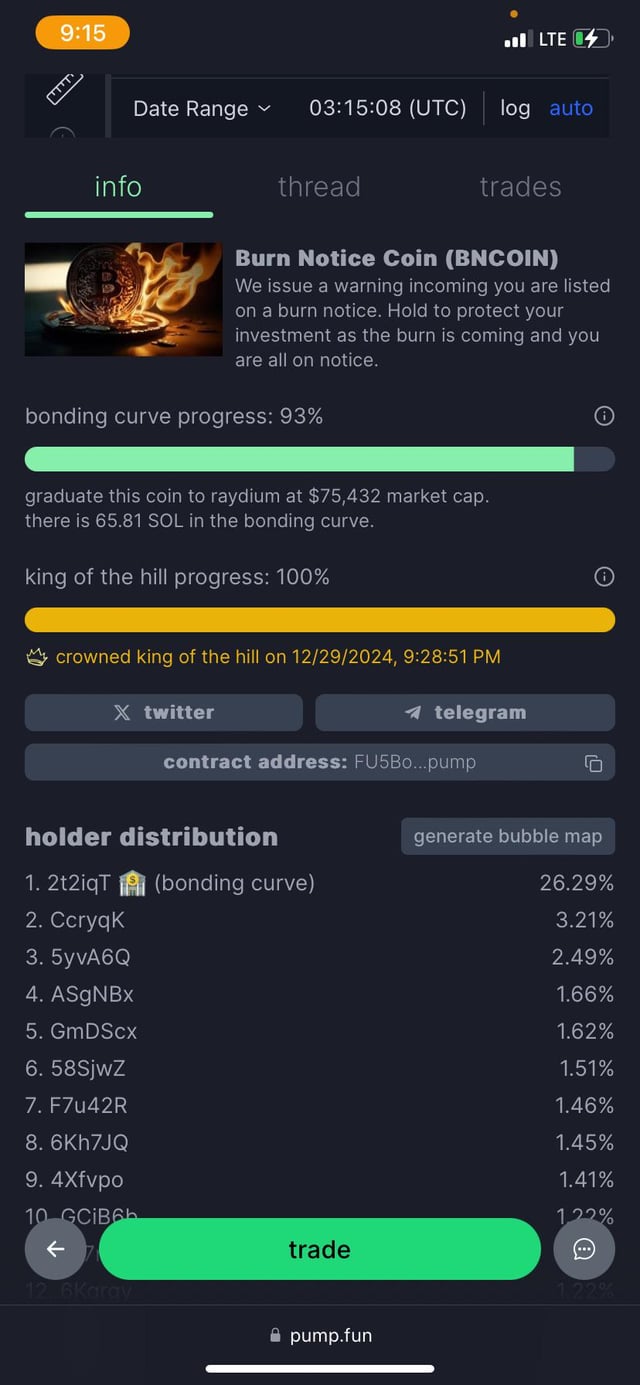Open the chat bubble button
640x1385 pixels.
click(584, 1249)
